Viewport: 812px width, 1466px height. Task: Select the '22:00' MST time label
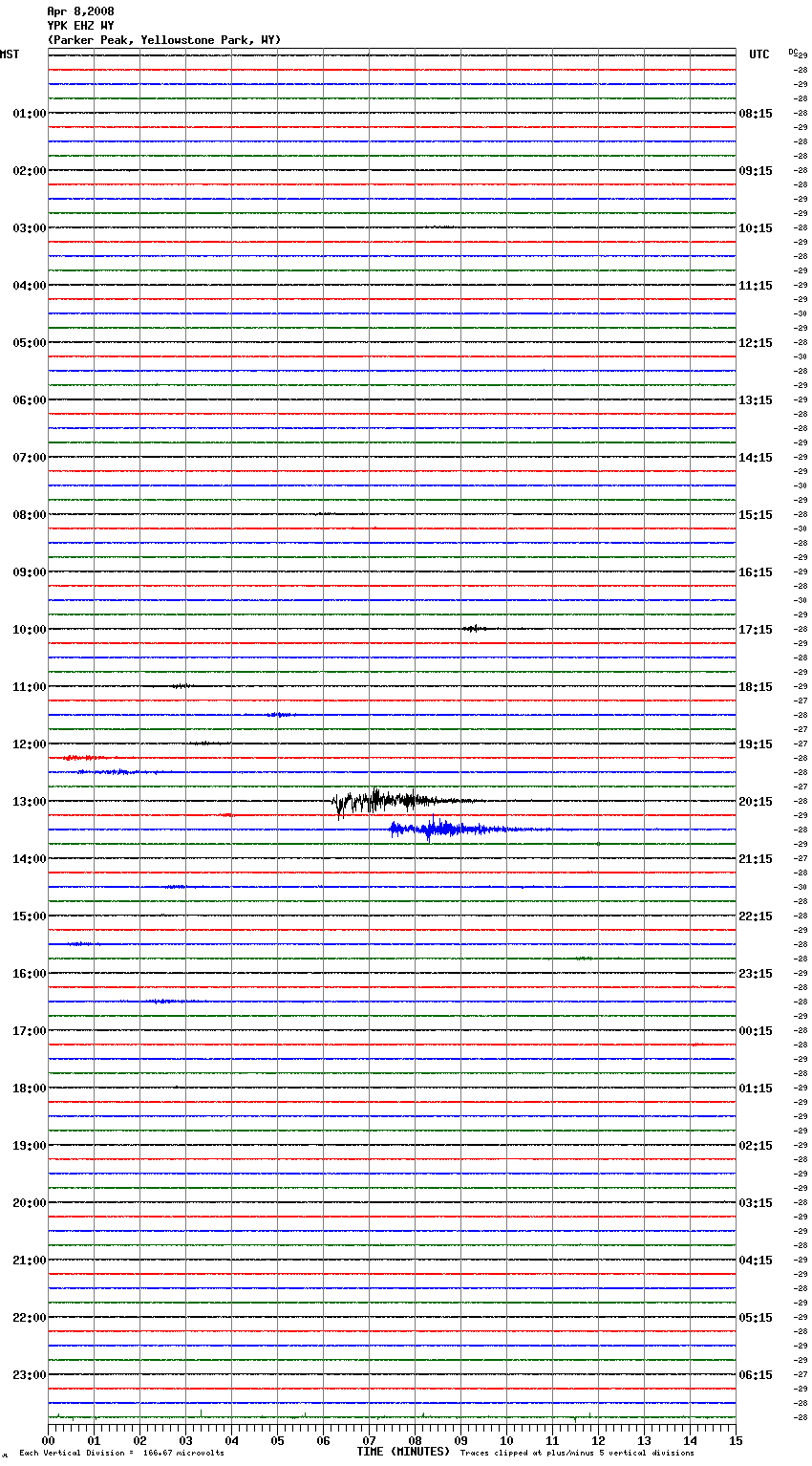tap(30, 1318)
